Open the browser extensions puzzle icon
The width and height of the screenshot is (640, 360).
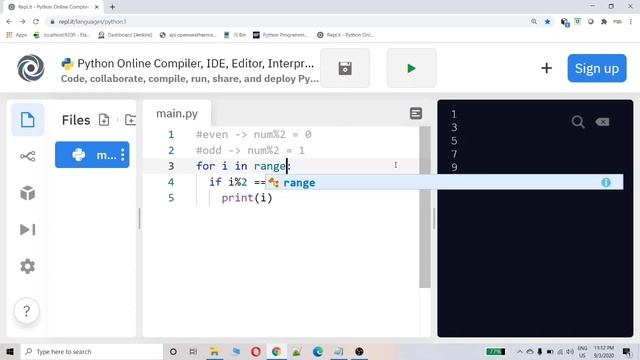[x=604, y=22]
